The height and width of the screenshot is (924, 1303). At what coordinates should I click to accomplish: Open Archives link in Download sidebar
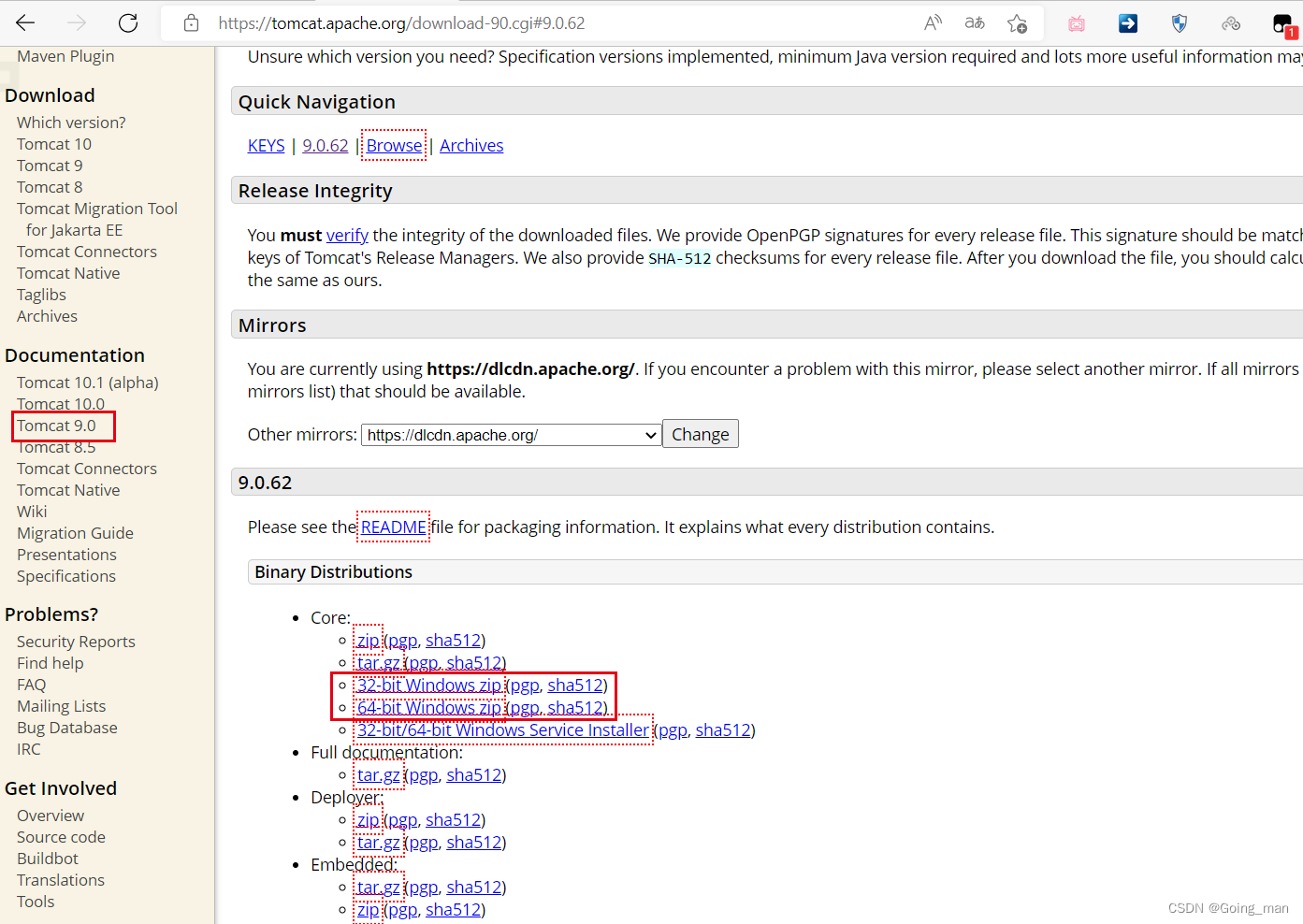(x=47, y=316)
